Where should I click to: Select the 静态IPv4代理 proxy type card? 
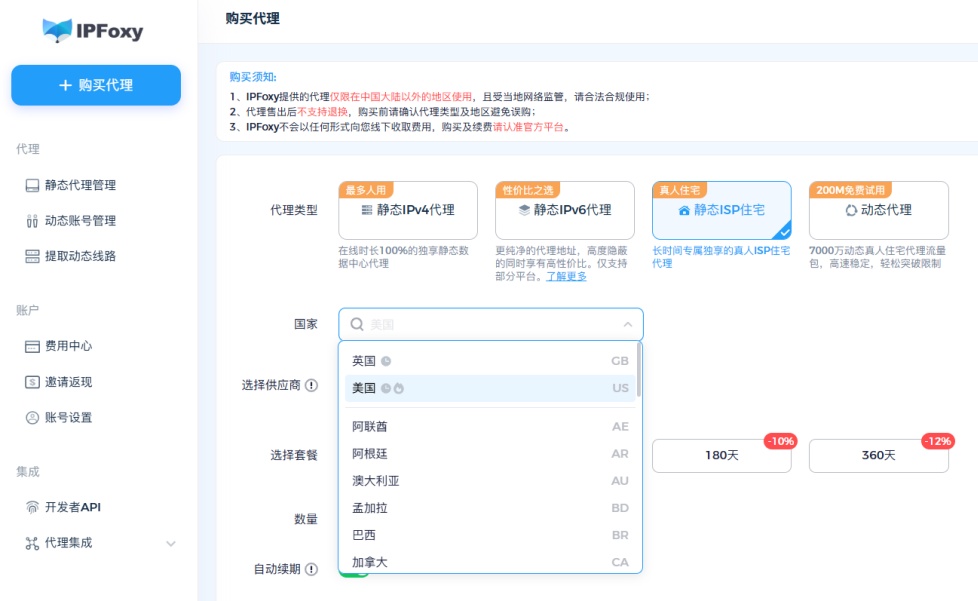(x=410, y=210)
